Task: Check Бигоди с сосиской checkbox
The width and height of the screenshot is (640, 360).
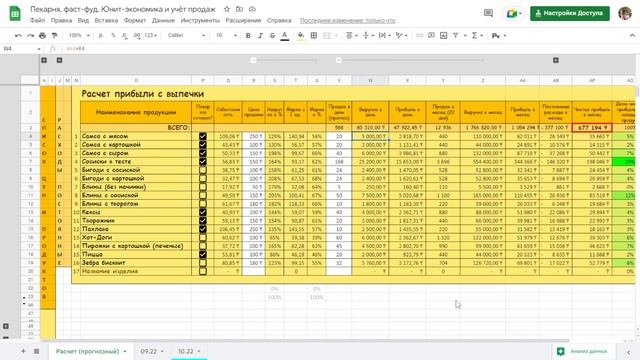Action: point(202,170)
